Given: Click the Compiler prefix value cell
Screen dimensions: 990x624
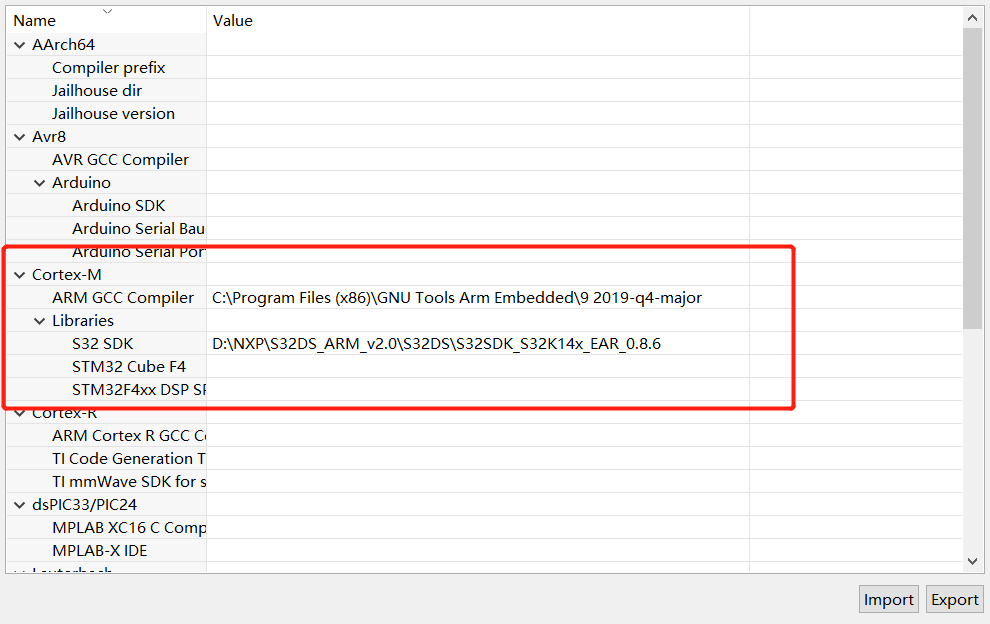Looking at the screenshot, I should (x=478, y=68).
